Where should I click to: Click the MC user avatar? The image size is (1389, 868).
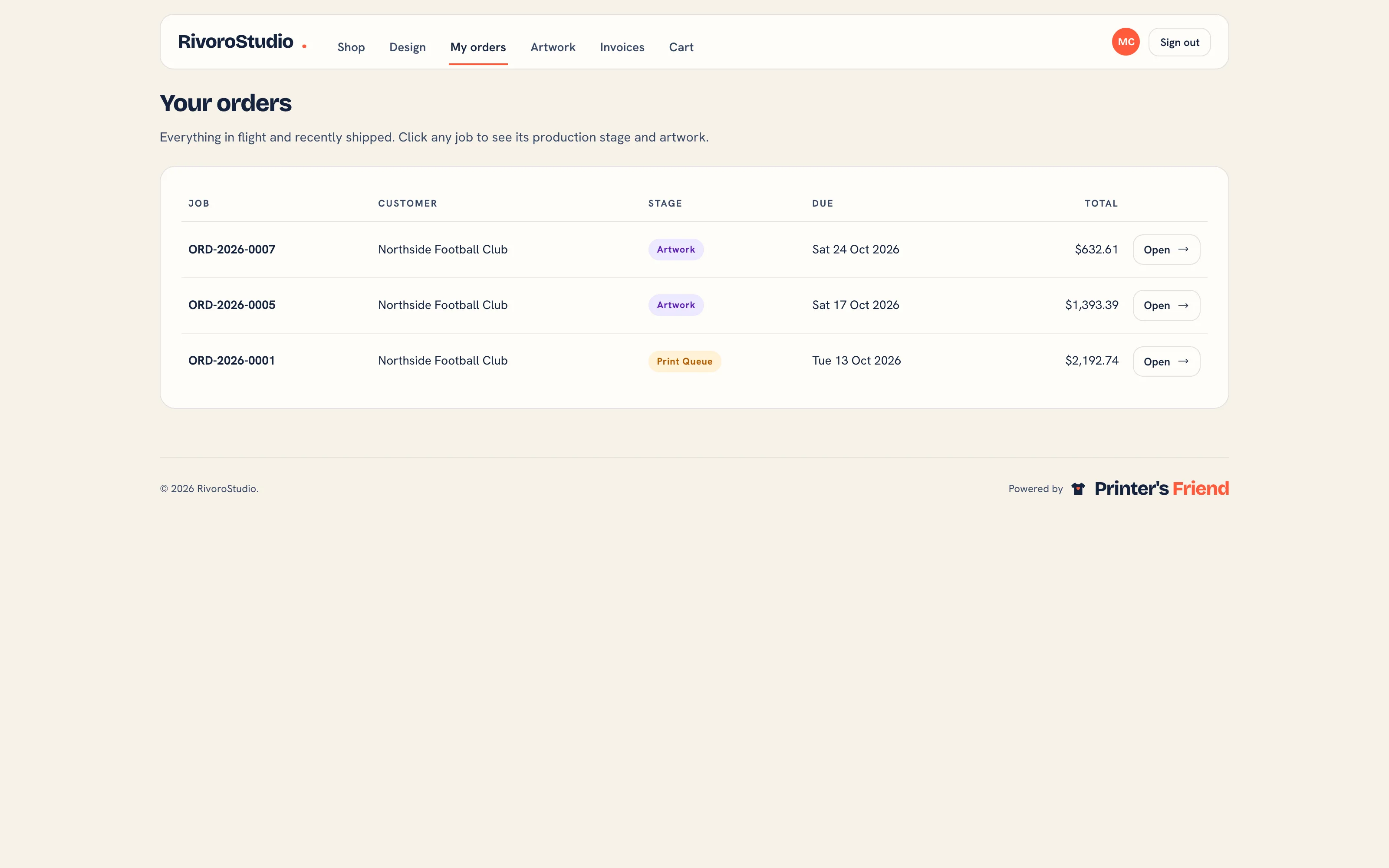tap(1126, 42)
